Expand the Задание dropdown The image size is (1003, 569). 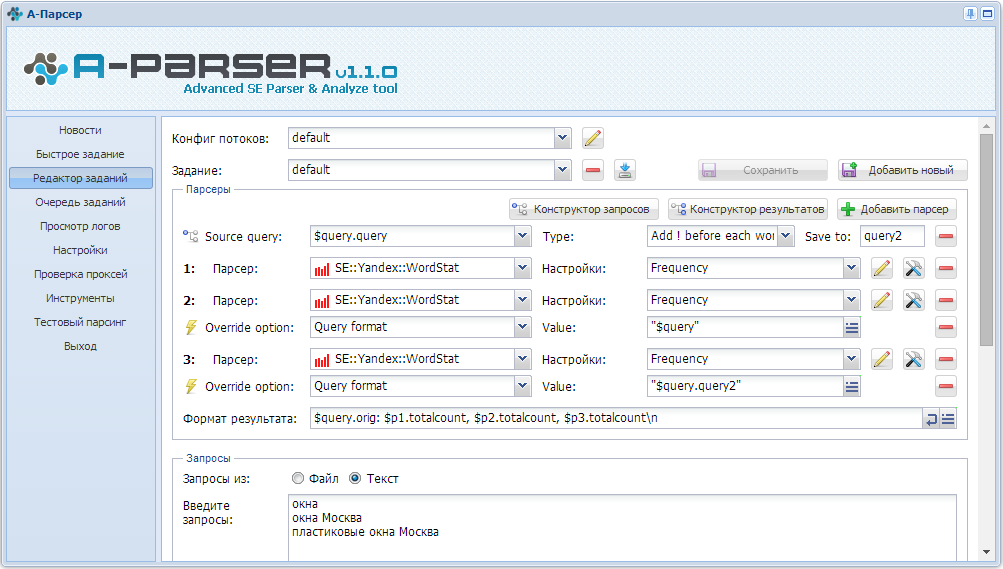click(562, 170)
